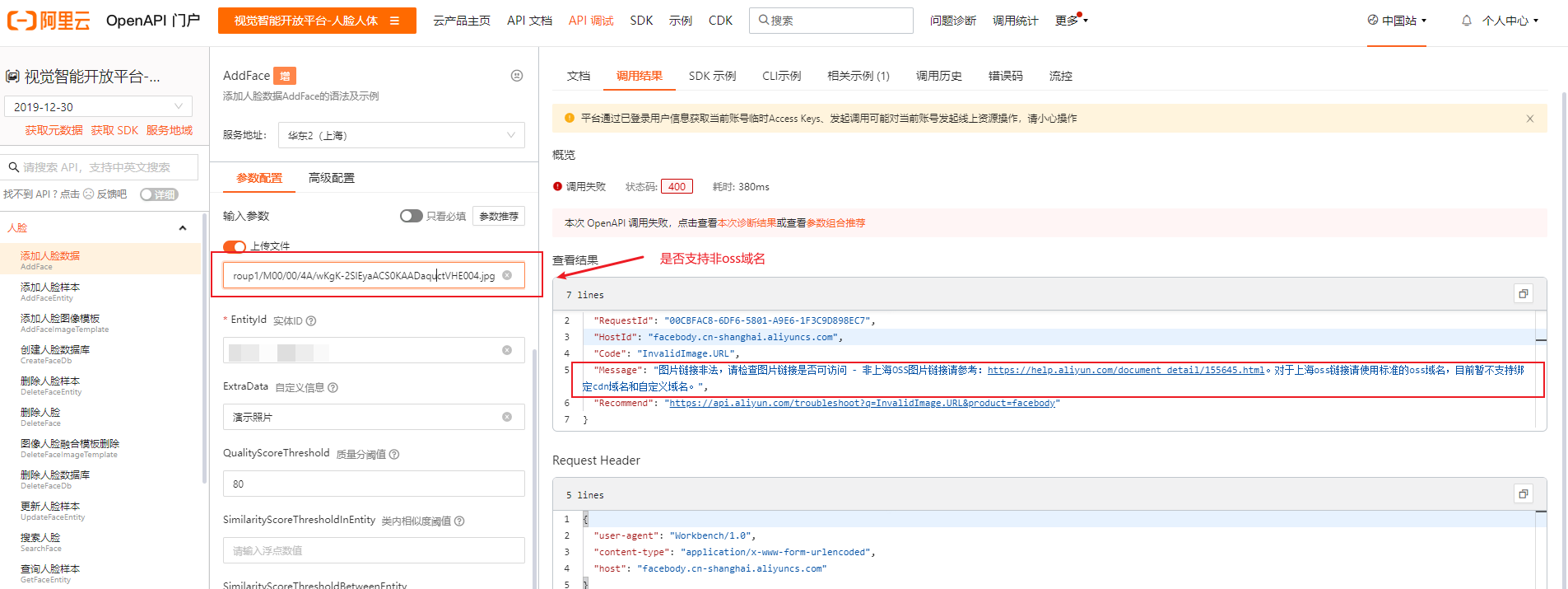Image resolution: width=1568 pixels, height=589 pixels.
Task: Clear the uploaded image URL field
Action: point(507,275)
